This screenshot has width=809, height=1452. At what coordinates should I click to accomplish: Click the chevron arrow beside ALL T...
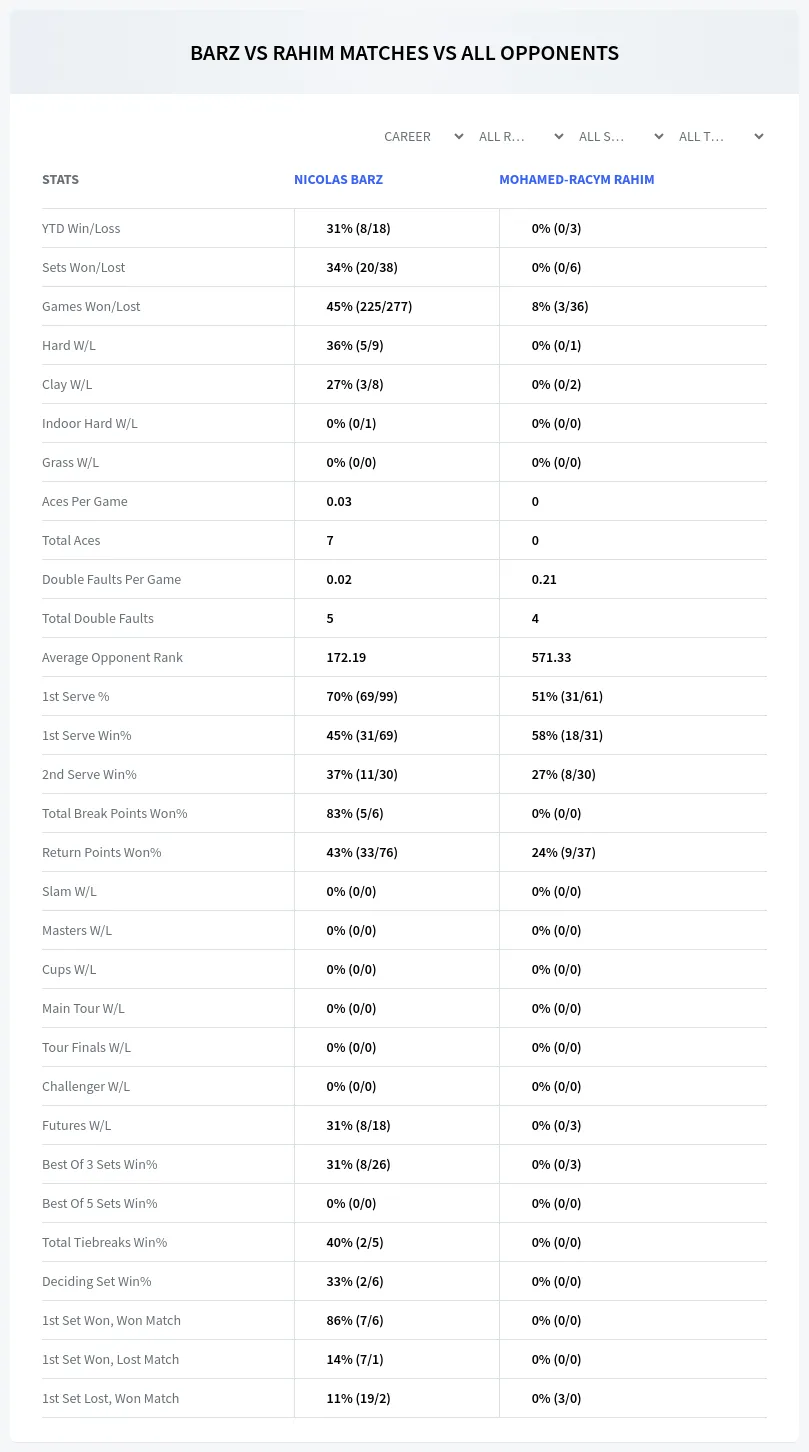758,136
